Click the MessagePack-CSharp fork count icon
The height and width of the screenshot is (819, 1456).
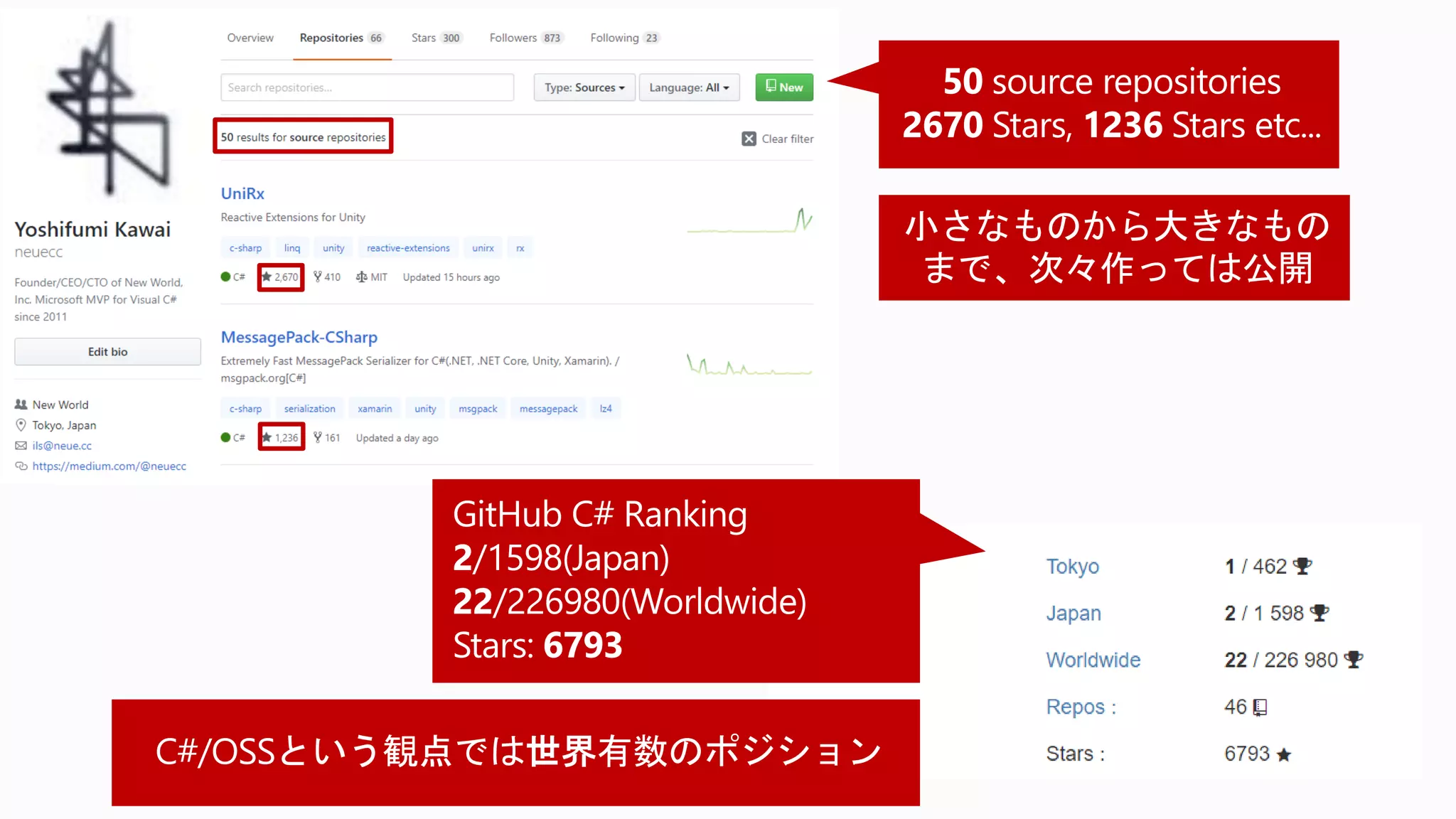point(318,438)
